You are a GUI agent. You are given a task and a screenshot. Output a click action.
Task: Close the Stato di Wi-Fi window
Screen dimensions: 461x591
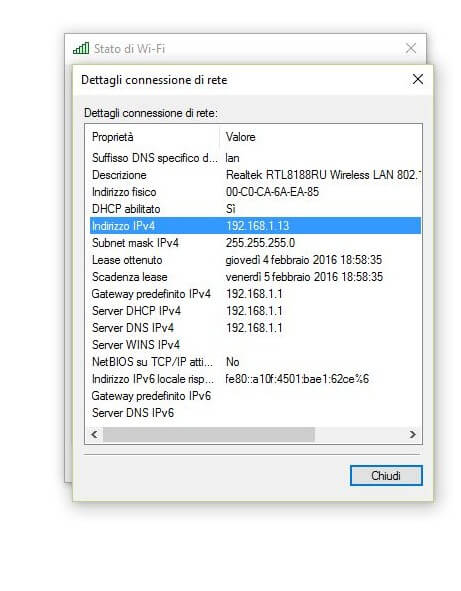pyautogui.click(x=411, y=48)
